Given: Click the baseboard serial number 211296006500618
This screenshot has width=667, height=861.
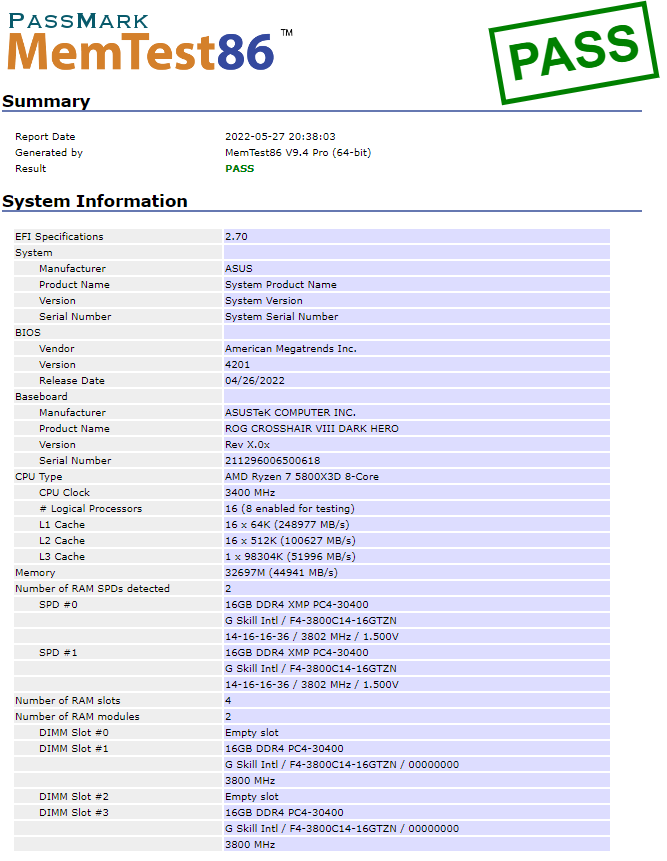Looking at the screenshot, I should tap(272, 461).
